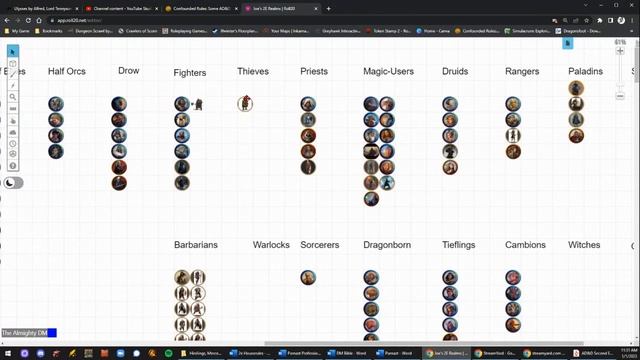Click the Witches column label
The height and width of the screenshot is (360, 640).
[584, 245]
